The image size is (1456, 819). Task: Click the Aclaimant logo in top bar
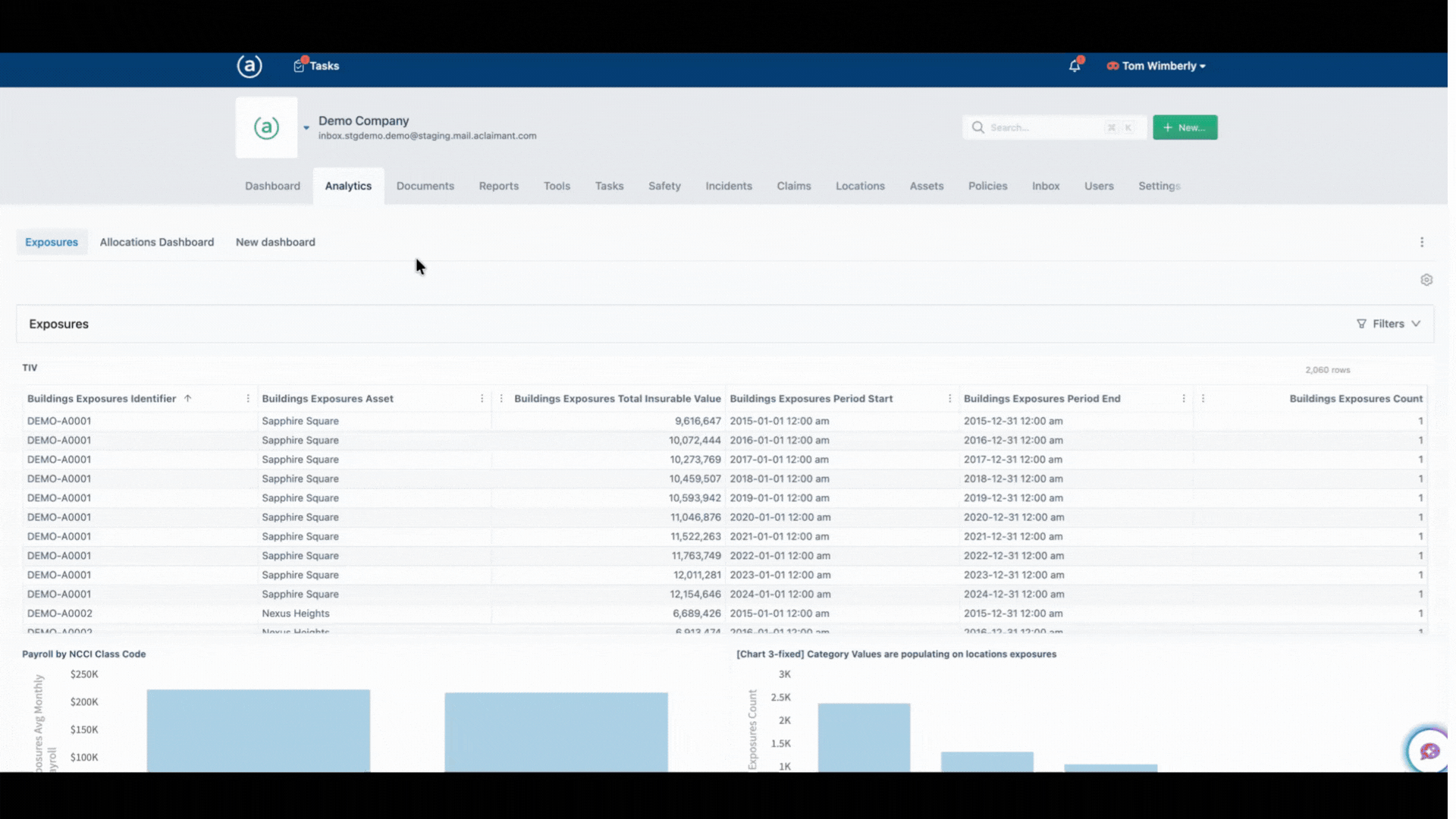click(249, 66)
